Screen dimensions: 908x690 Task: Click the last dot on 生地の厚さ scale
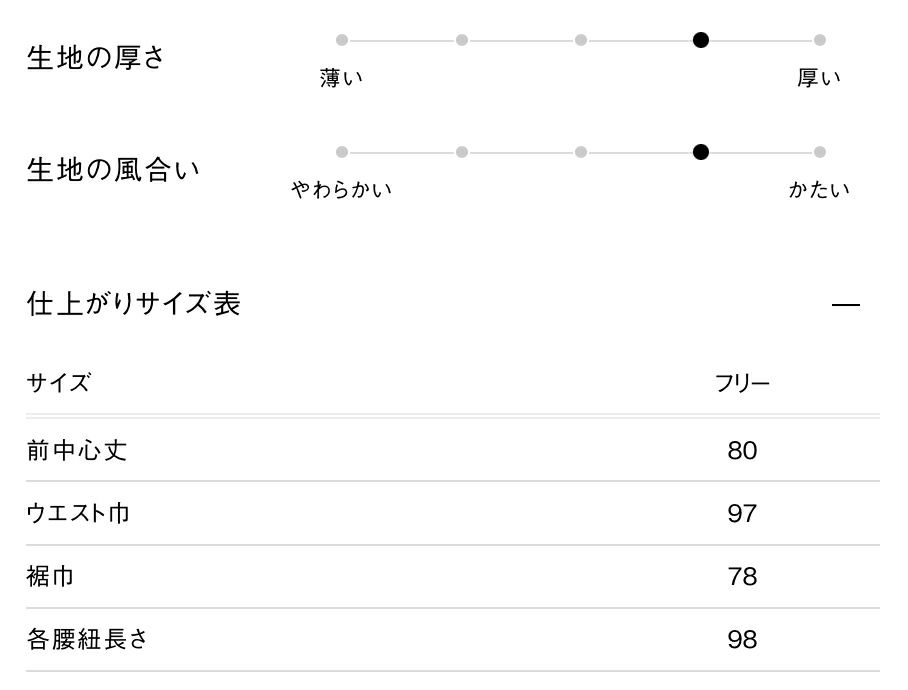820,40
